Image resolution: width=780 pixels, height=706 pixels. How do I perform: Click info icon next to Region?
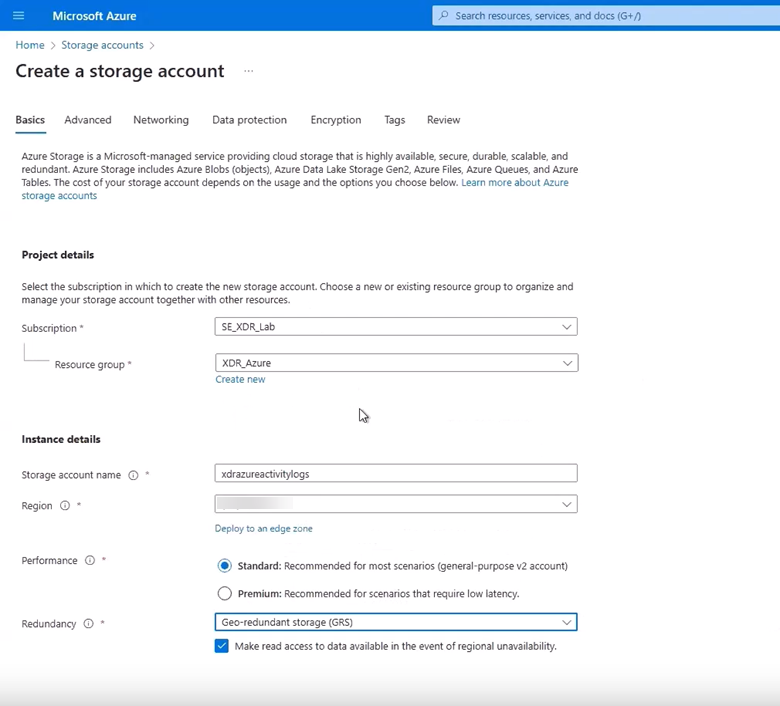click(x=65, y=506)
